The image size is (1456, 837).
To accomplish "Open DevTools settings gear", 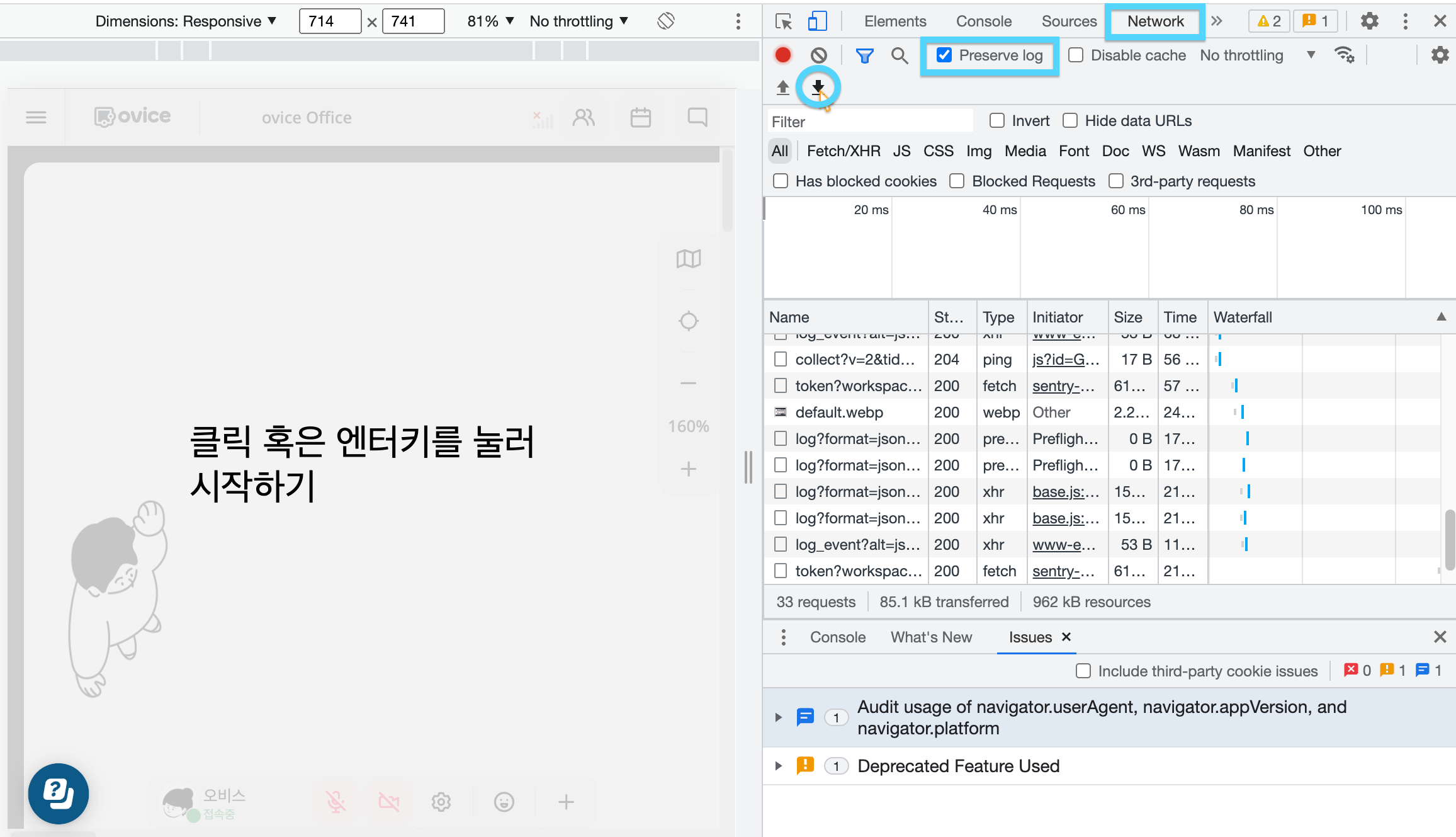I will tap(1369, 21).
